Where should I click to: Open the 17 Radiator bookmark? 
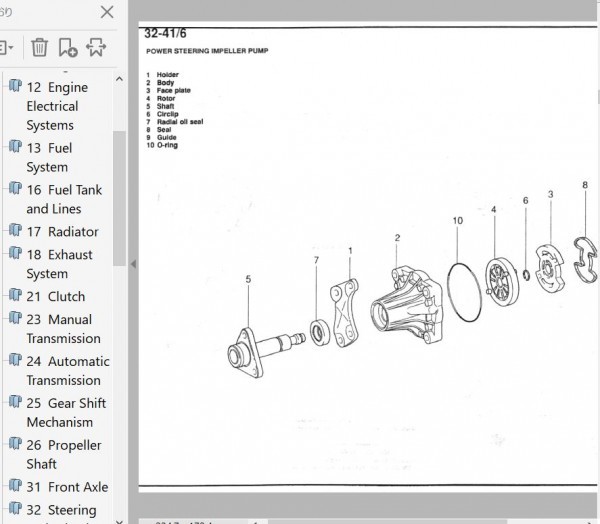point(63,232)
